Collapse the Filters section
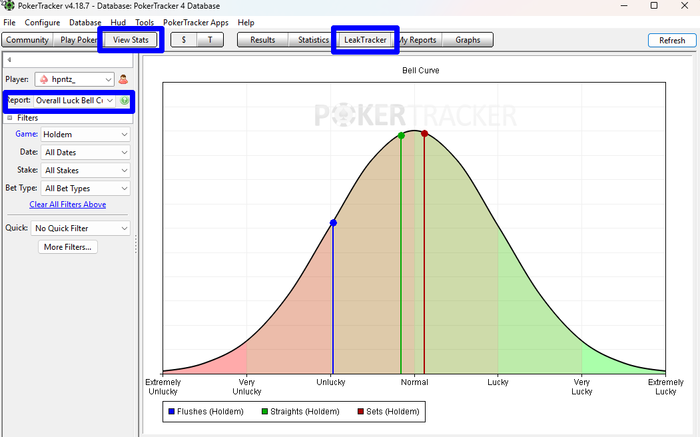The height and width of the screenshot is (437, 700). [x=10, y=118]
